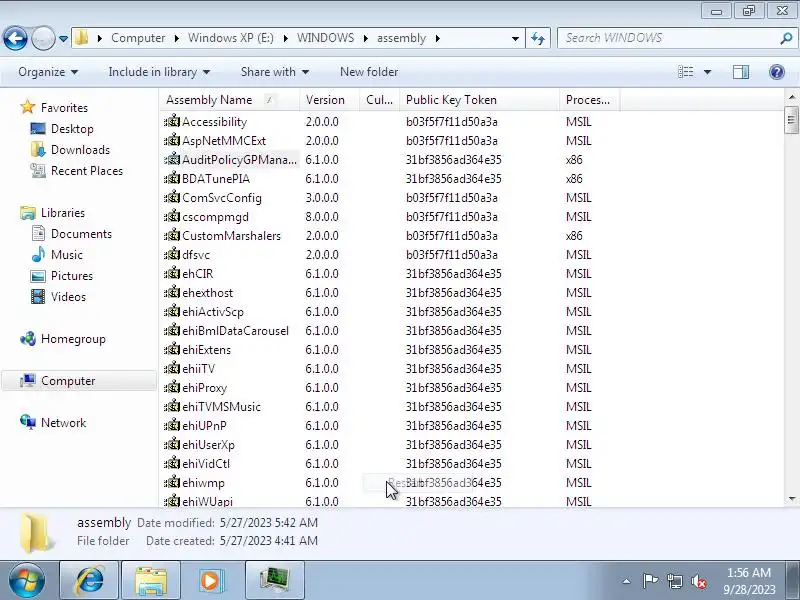Image resolution: width=800 pixels, height=600 pixels.
Task: Open Downloads in the navigation pane
Action: pos(80,149)
